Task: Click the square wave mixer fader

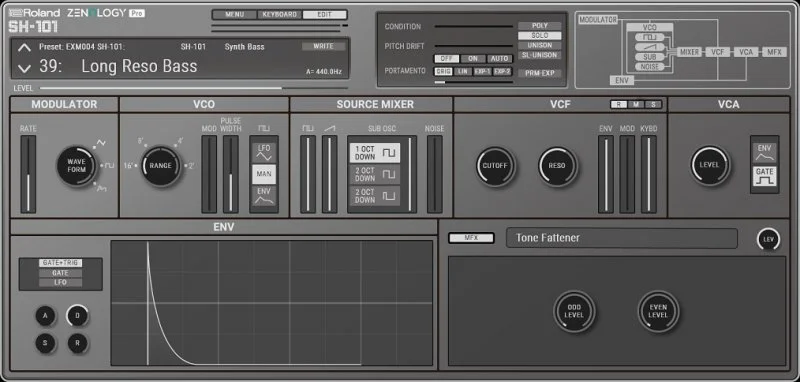Action: (308, 174)
